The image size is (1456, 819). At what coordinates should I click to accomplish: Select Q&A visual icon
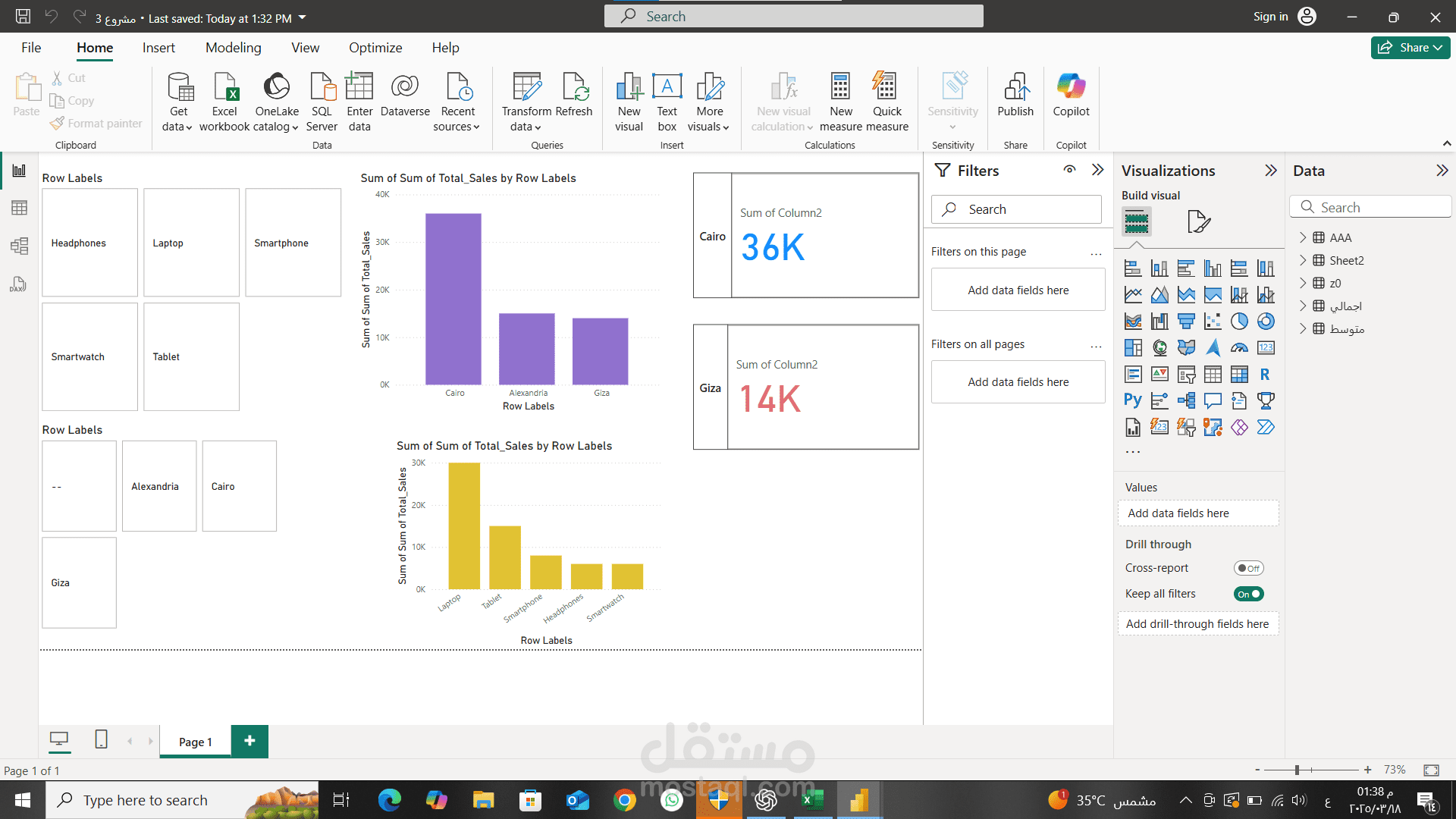[1213, 401]
